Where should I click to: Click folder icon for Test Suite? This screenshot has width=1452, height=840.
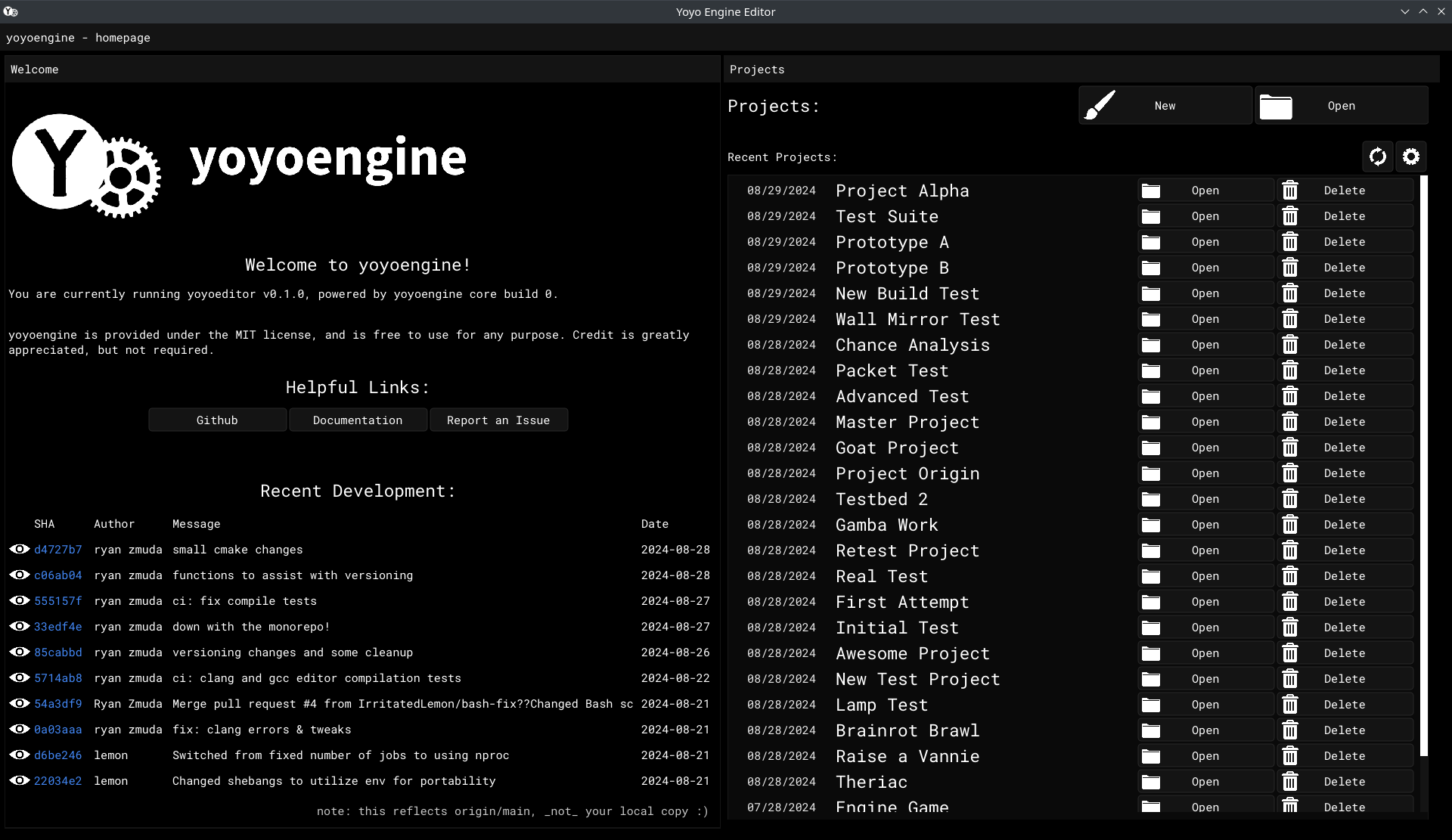click(x=1150, y=216)
